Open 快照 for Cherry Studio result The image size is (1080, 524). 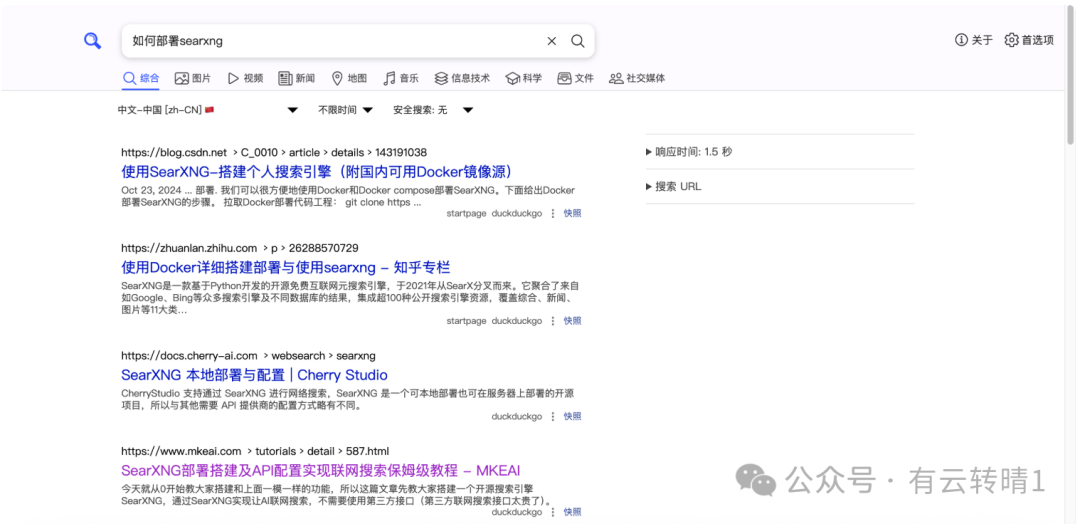pos(572,417)
